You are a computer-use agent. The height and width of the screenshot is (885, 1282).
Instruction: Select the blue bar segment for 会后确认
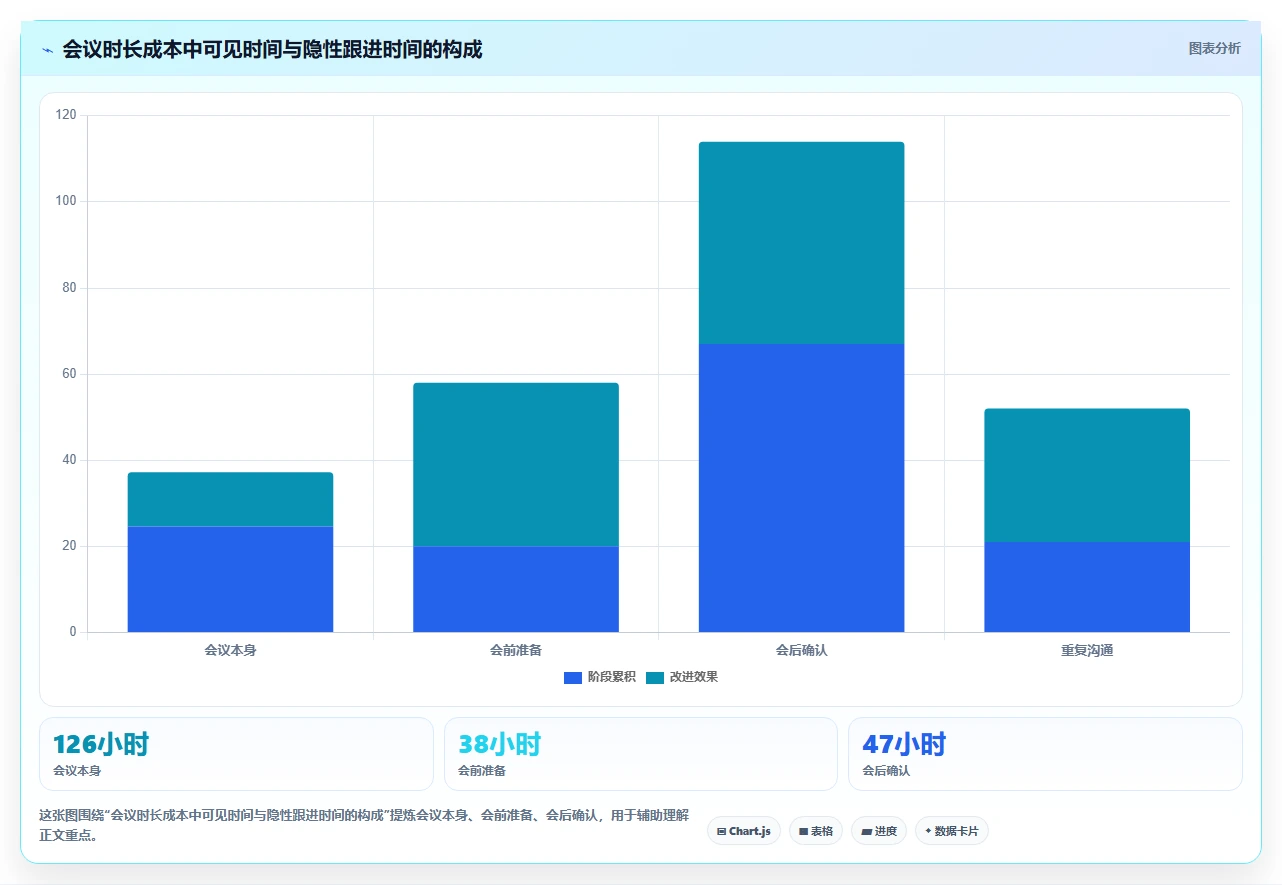801,488
